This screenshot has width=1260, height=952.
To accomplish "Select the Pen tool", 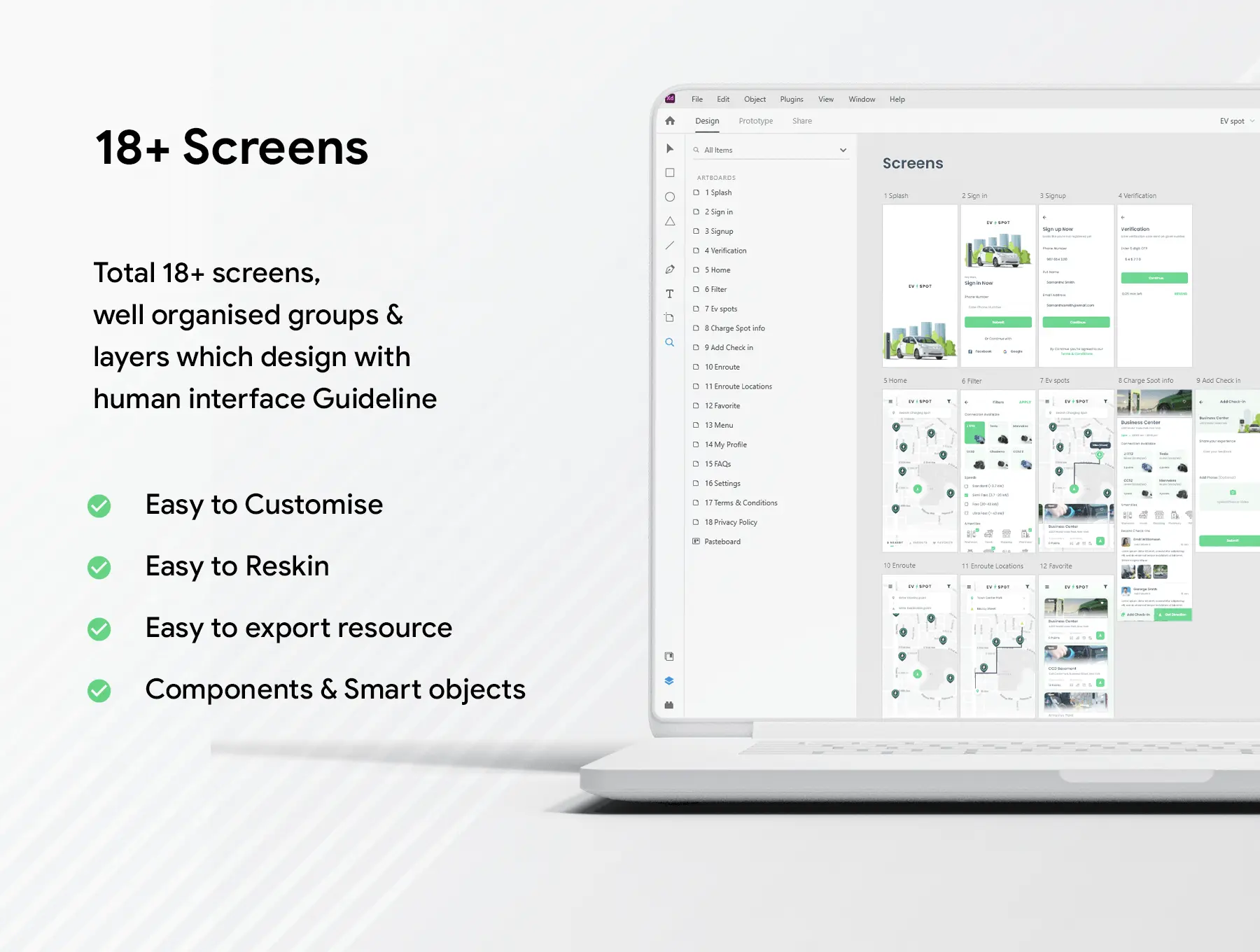I will tap(670, 269).
